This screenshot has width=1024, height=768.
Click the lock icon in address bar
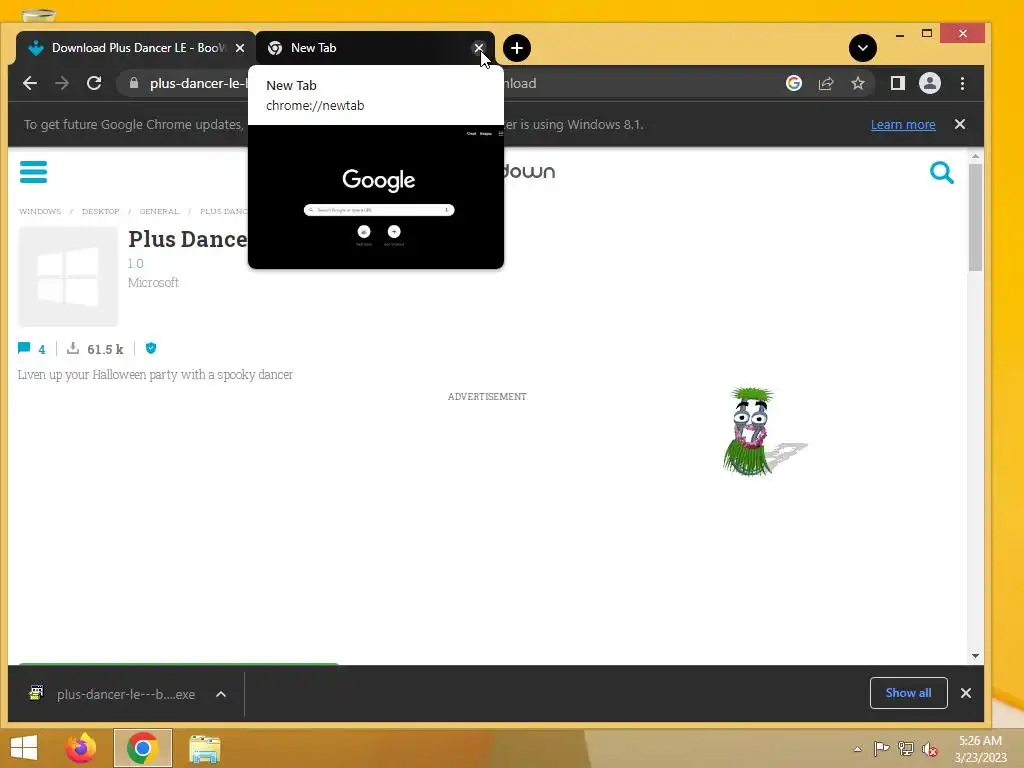point(134,83)
